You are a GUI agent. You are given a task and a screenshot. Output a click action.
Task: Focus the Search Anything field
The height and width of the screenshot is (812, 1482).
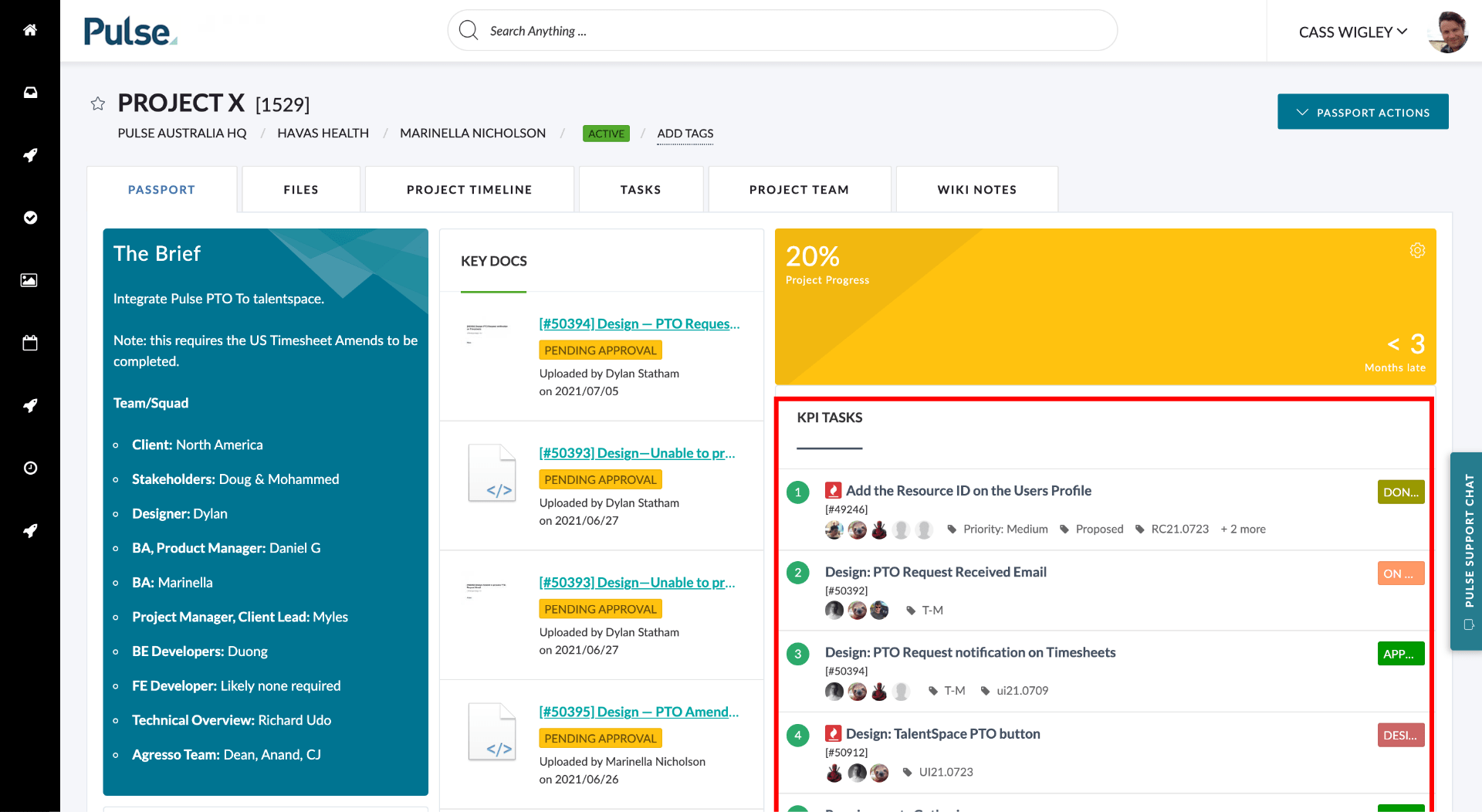click(x=783, y=31)
